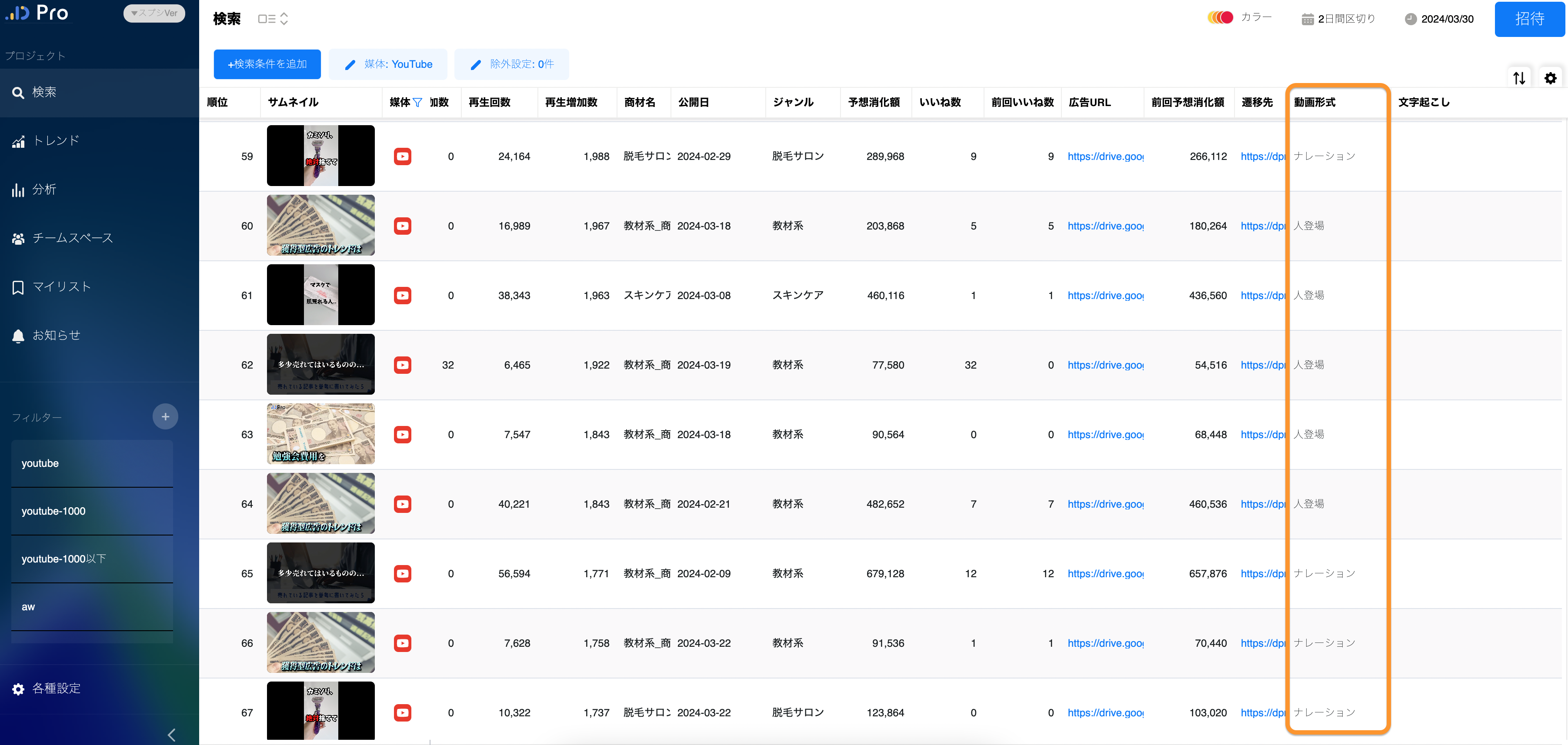Click the +検索条件を追加 button
Image resolution: width=1568 pixels, height=745 pixels.
point(267,64)
